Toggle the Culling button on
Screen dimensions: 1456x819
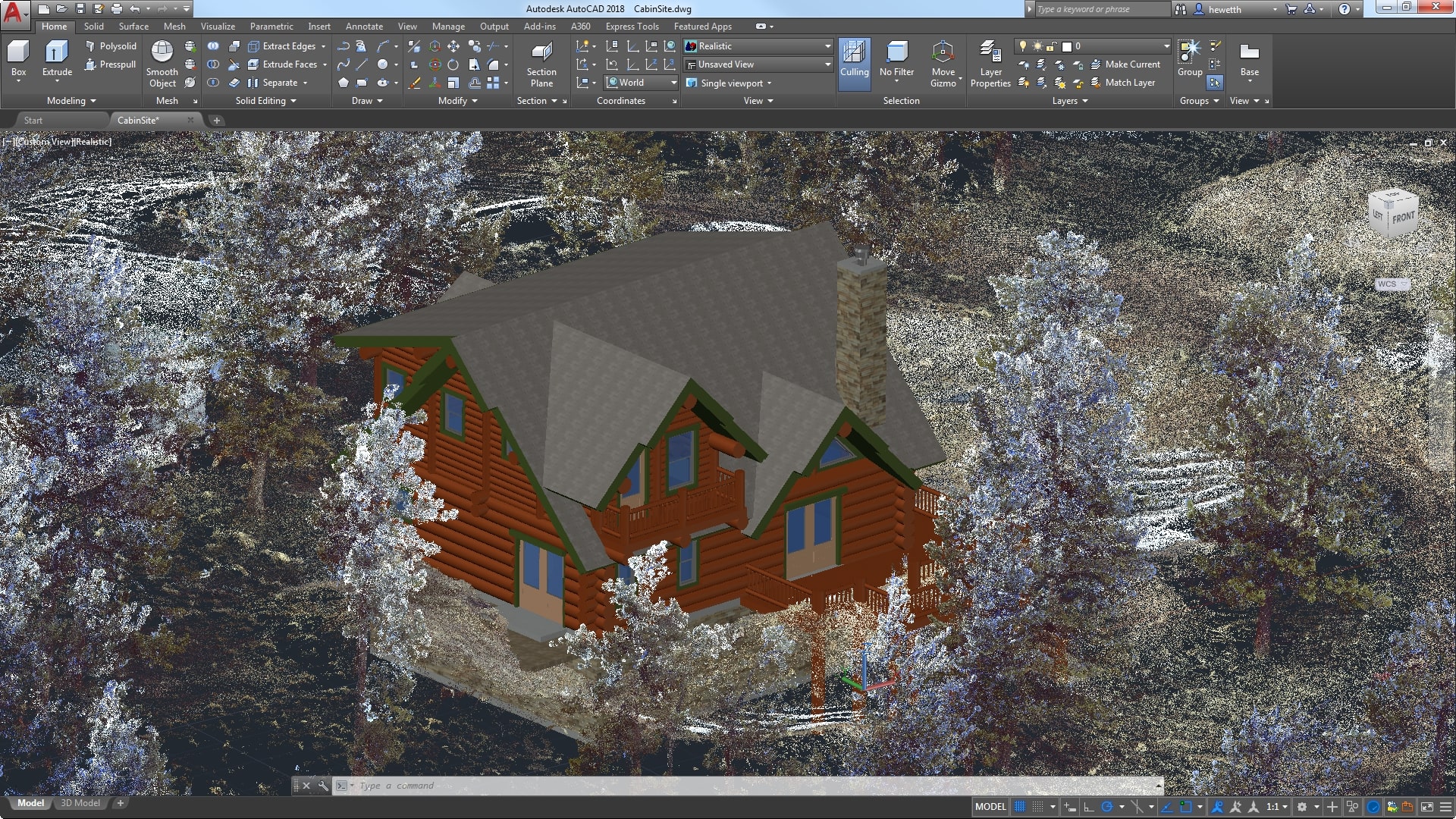[x=852, y=62]
